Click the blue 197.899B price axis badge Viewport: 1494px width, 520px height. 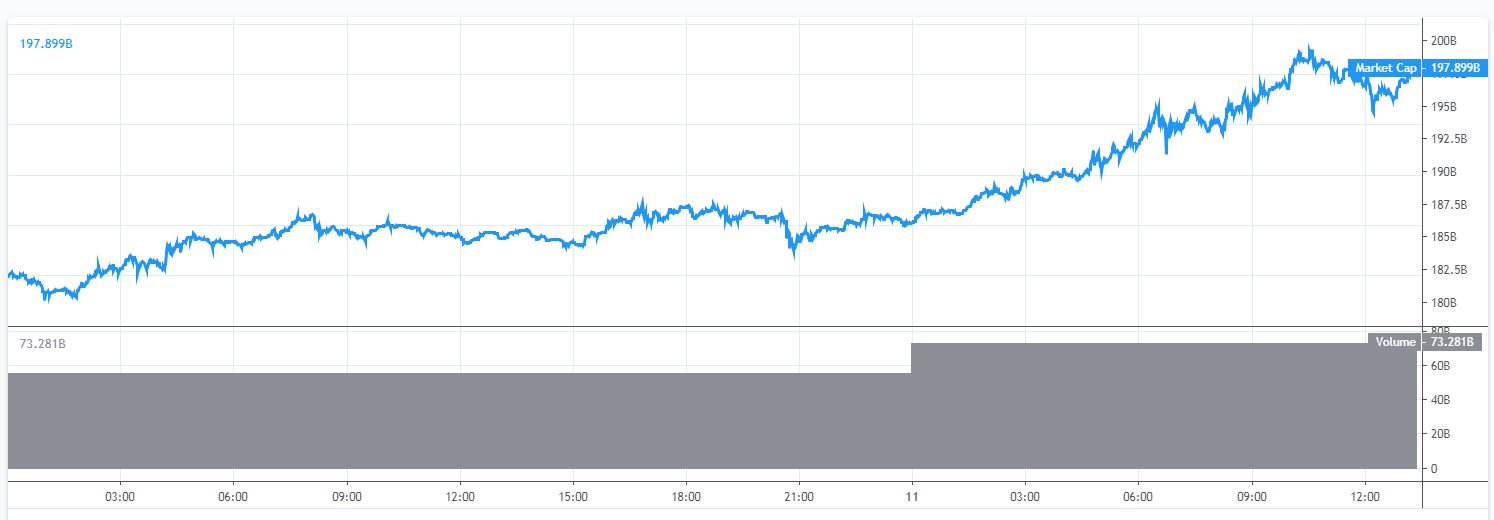pyautogui.click(x=1455, y=68)
